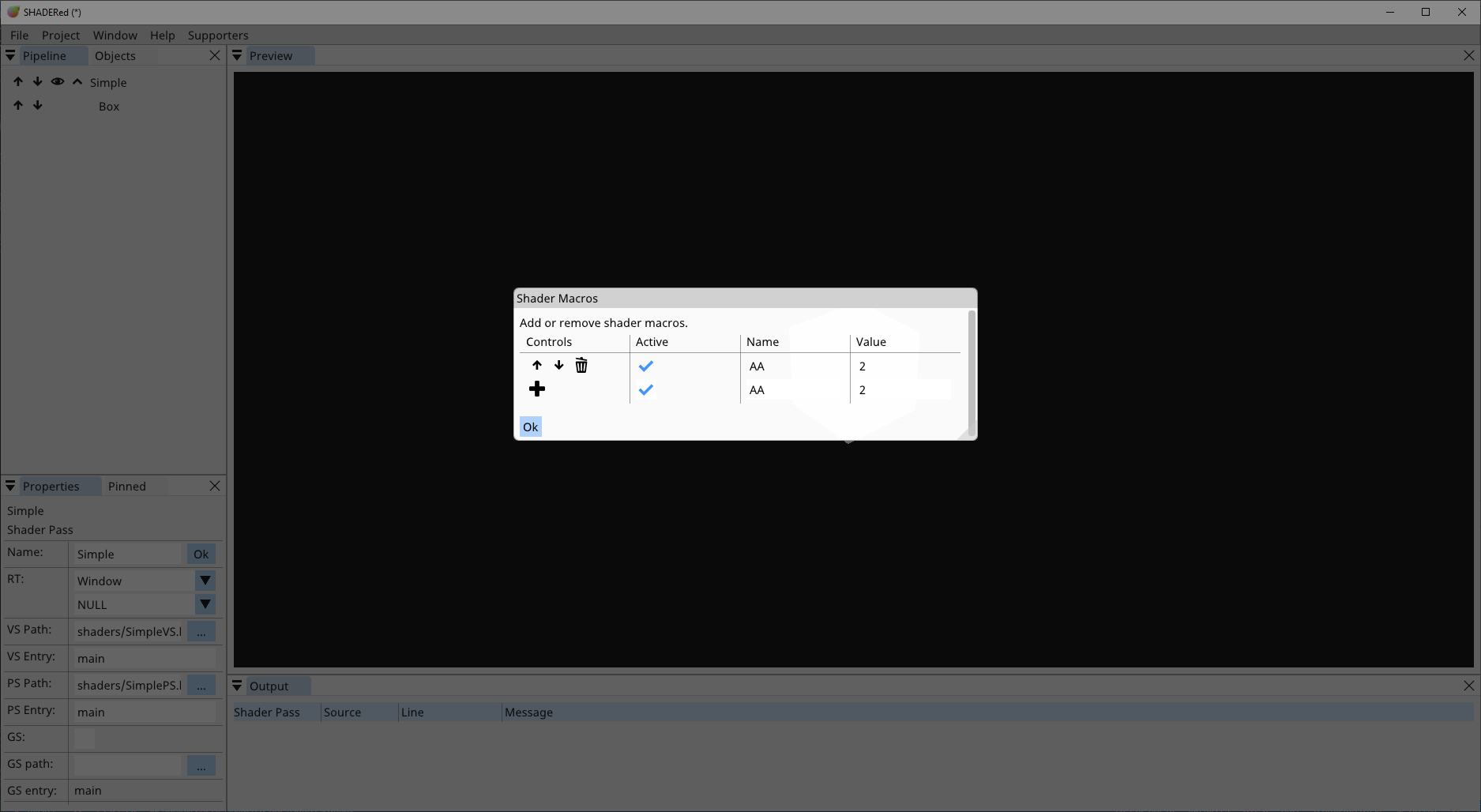
Task: Delete first AA macro with trash icon
Action: pos(581,365)
